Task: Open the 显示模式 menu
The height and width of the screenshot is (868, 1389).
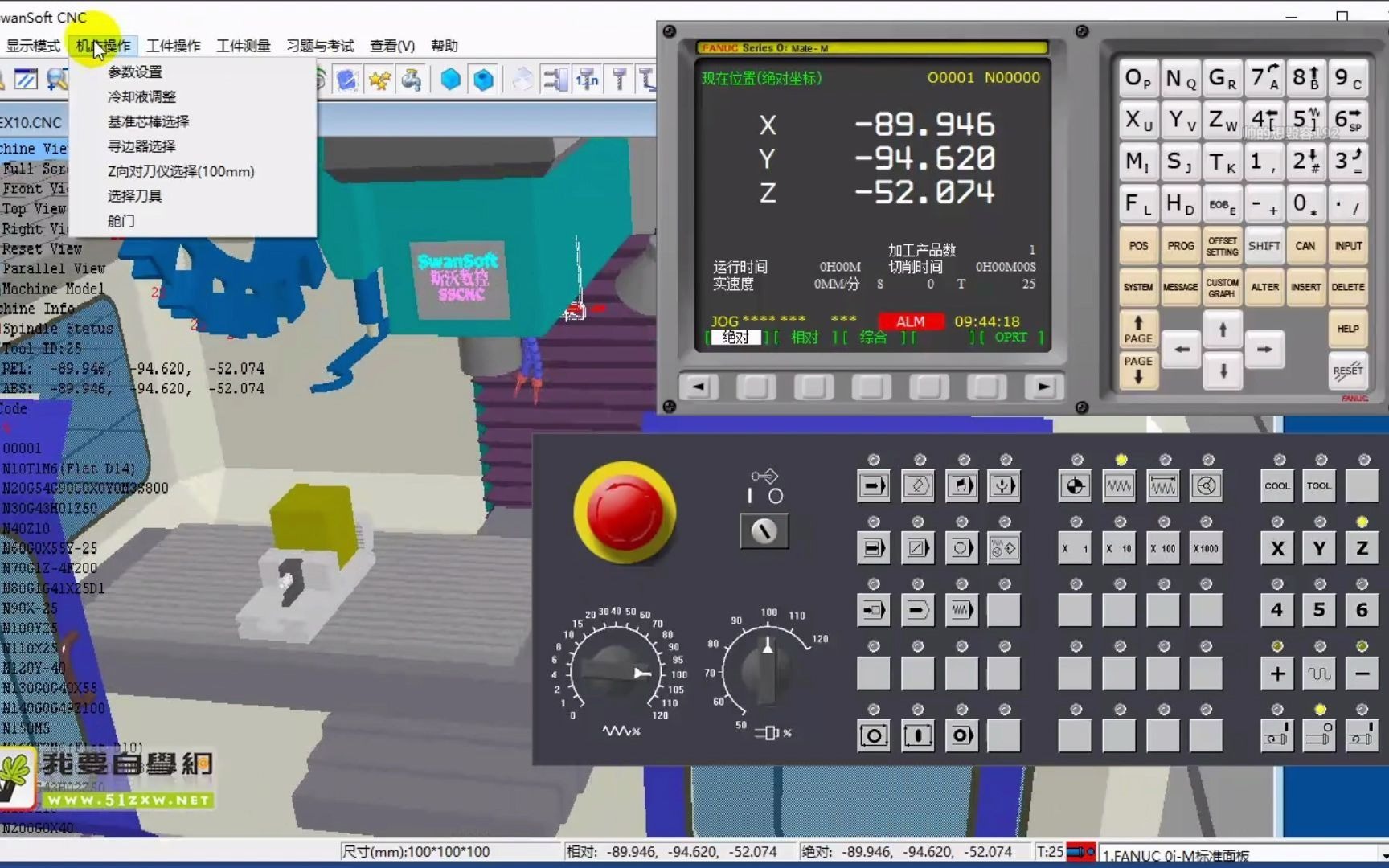Action: [33, 46]
